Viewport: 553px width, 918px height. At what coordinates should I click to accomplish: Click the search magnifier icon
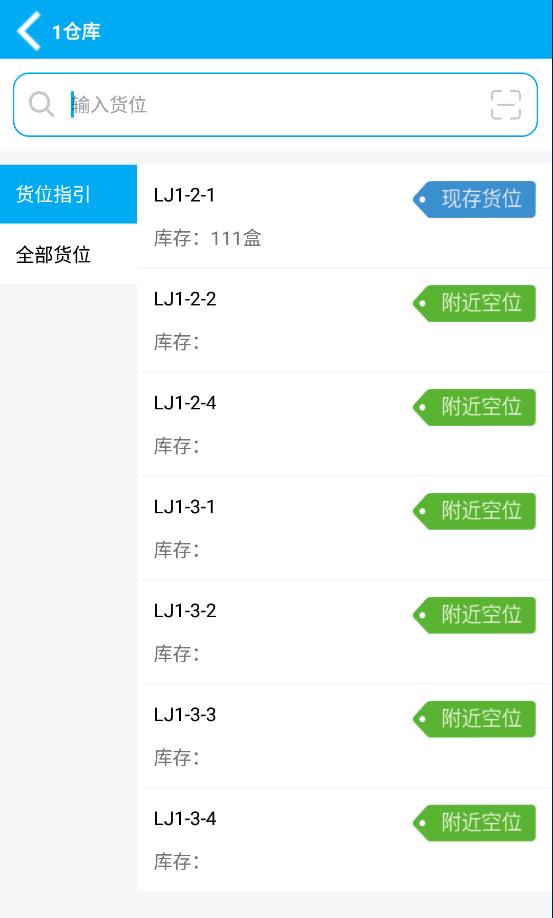tap(42, 105)
